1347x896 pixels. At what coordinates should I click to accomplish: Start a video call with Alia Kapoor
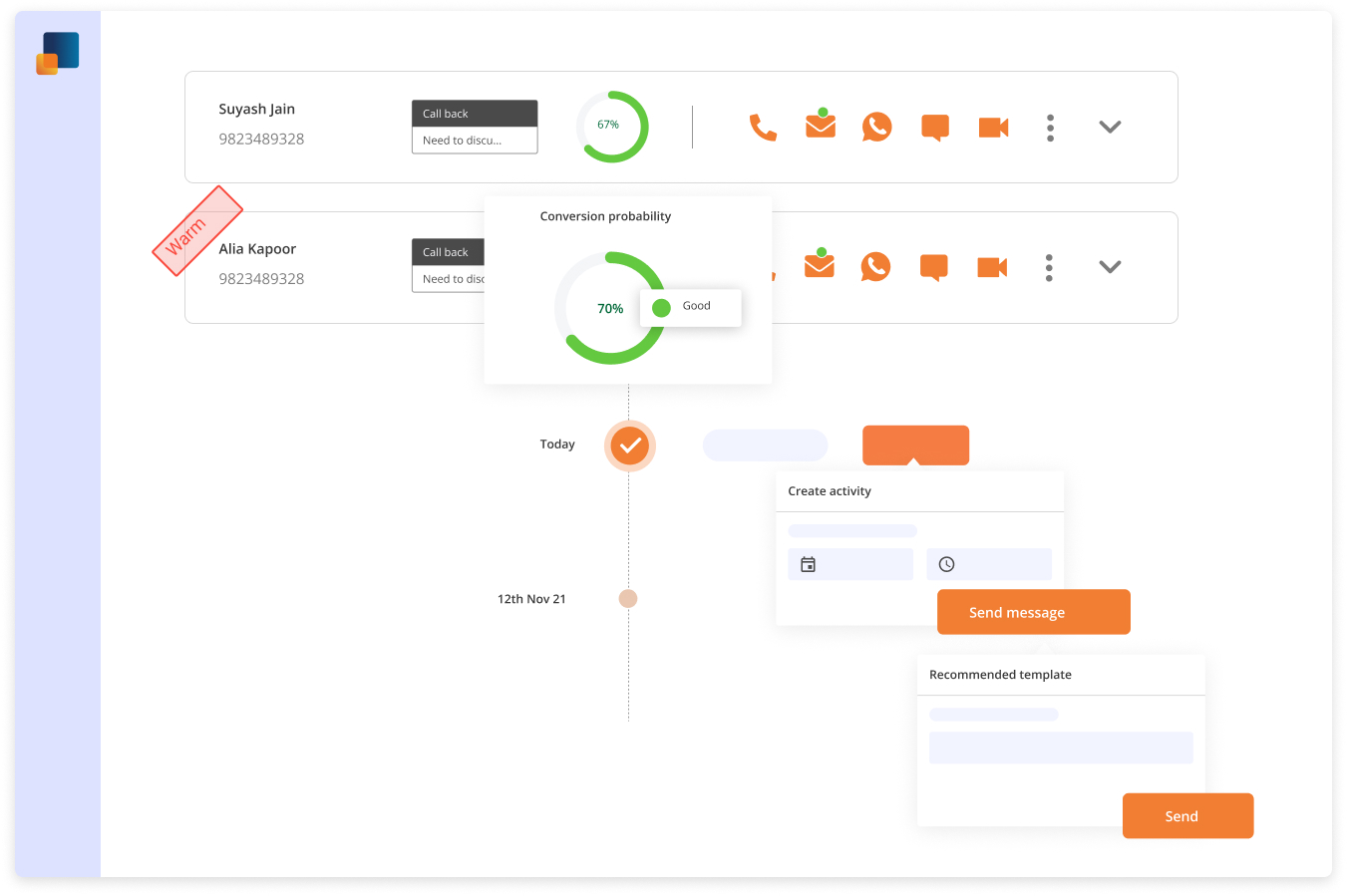(x=992, y=266)
